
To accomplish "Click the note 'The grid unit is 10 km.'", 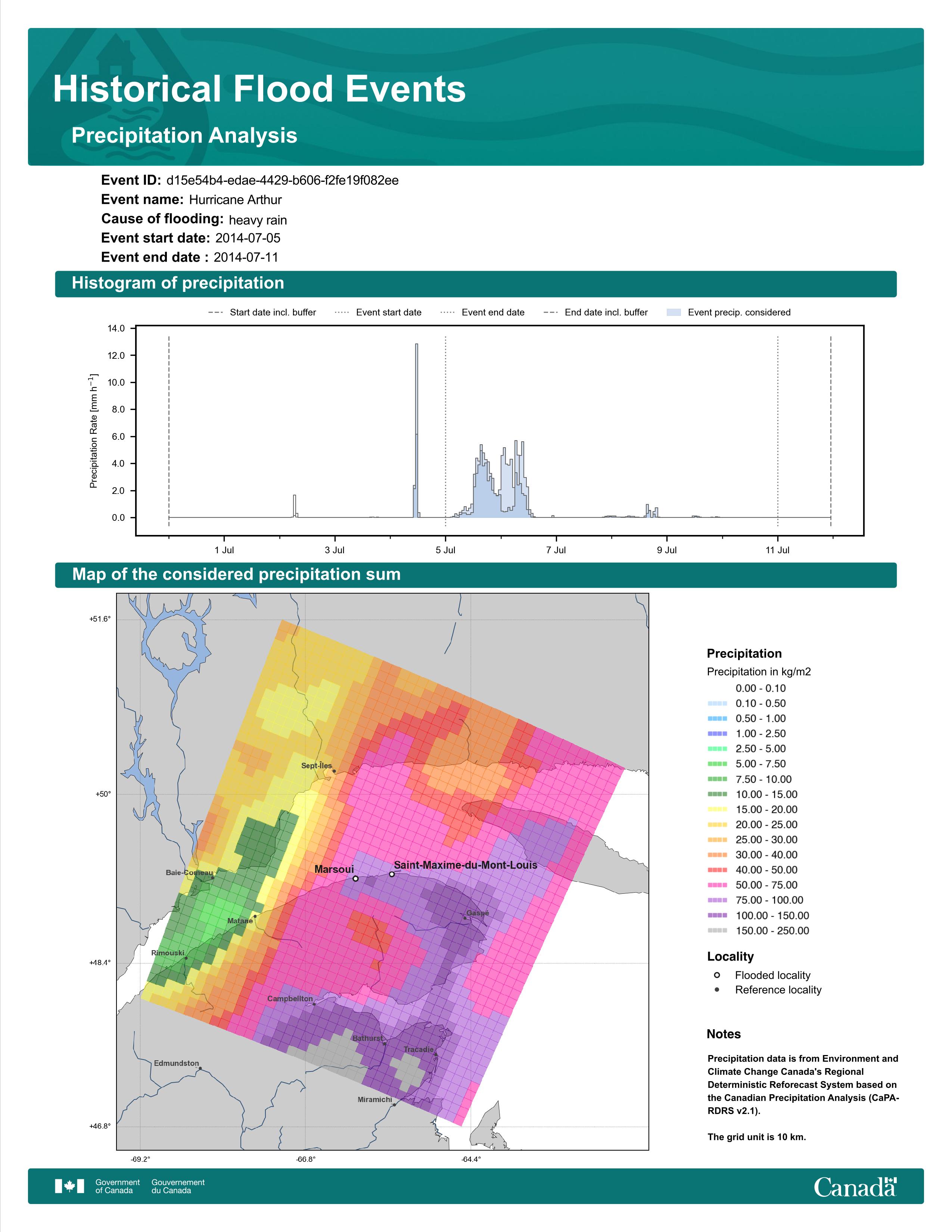I will pyautogui.click(x=757, y=1137).
